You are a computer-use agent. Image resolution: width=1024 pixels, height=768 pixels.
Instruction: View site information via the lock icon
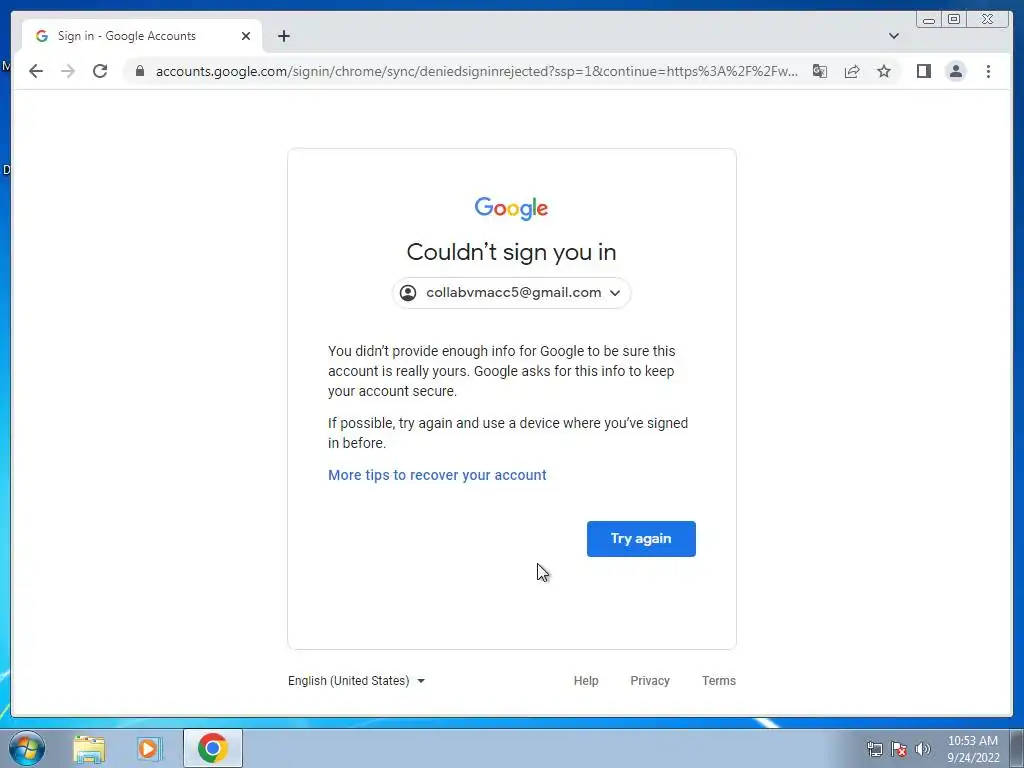click(x=140, y=71)
